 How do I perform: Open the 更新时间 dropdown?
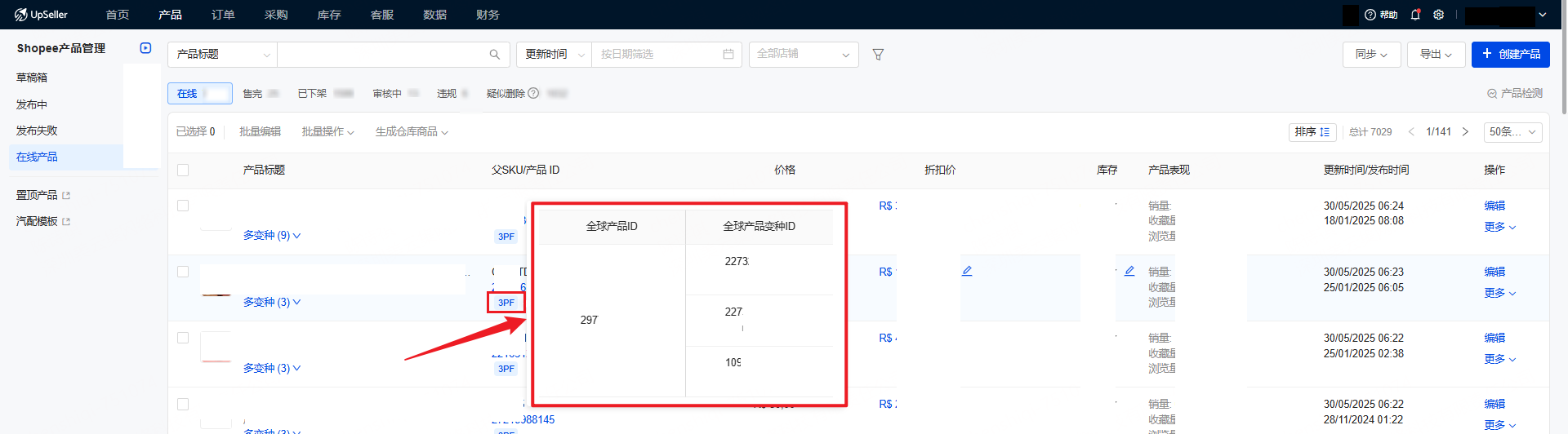[554, 55]
